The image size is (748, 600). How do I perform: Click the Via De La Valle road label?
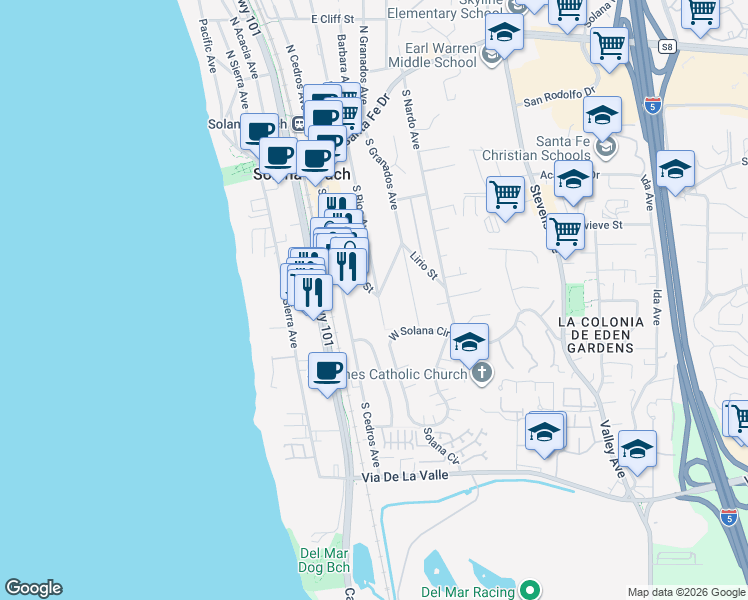point(405,476)
